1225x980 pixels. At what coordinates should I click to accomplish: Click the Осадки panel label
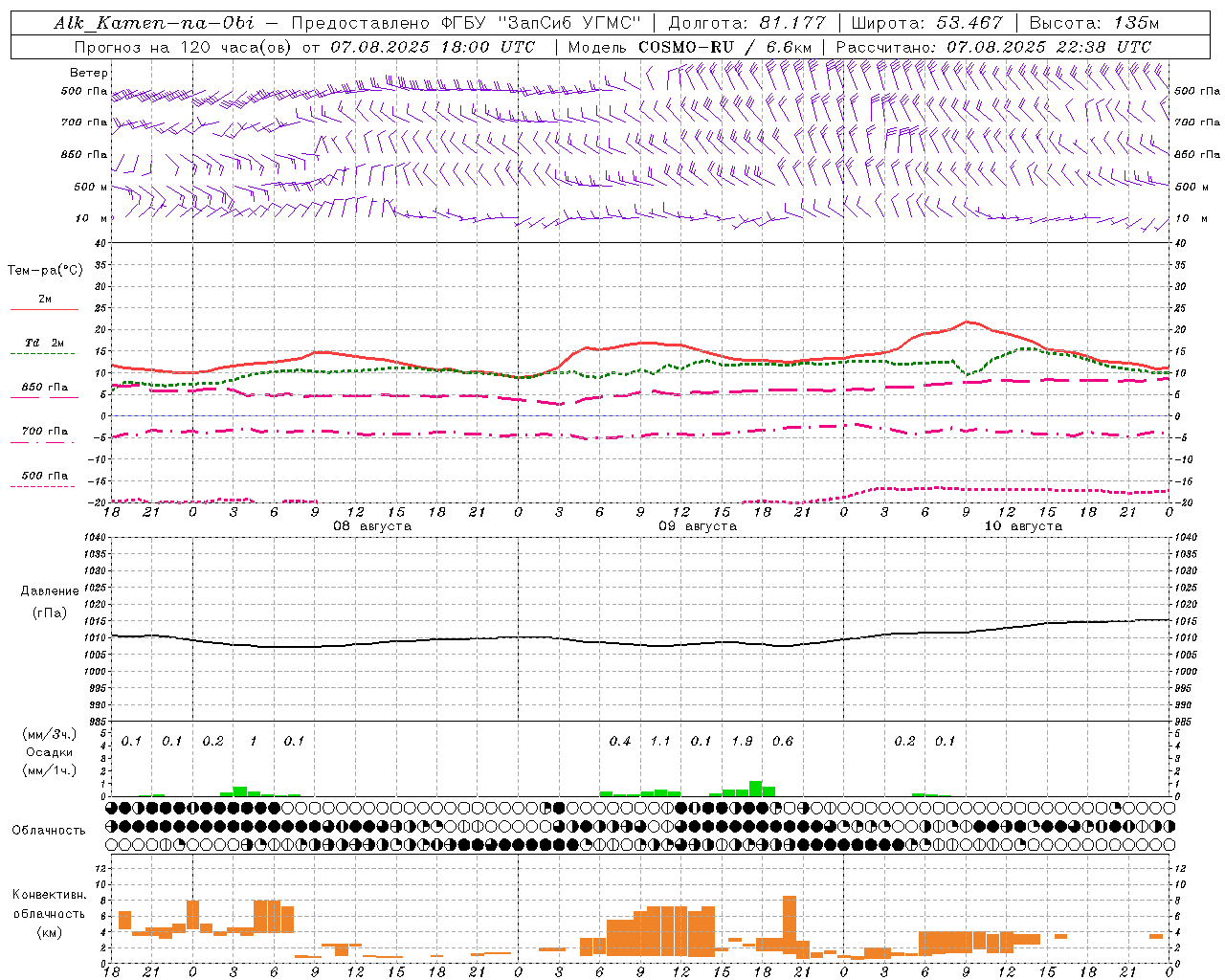(x=50, y=752)
